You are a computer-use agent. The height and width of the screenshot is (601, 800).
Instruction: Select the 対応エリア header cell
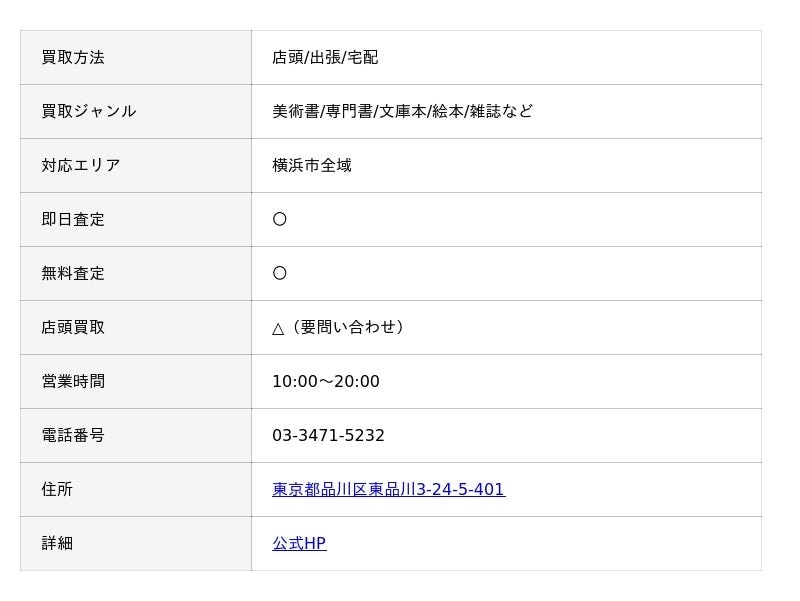(136, 166)
